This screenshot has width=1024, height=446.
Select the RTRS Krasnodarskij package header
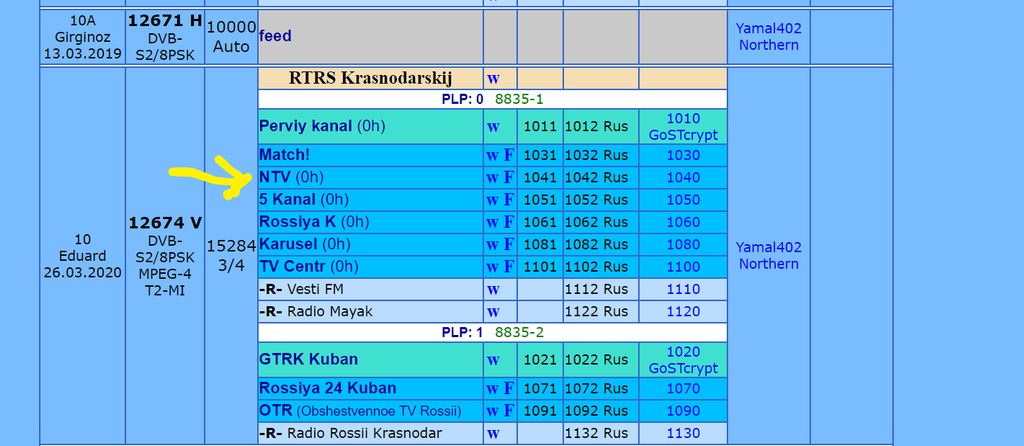[x=370, y=78]
